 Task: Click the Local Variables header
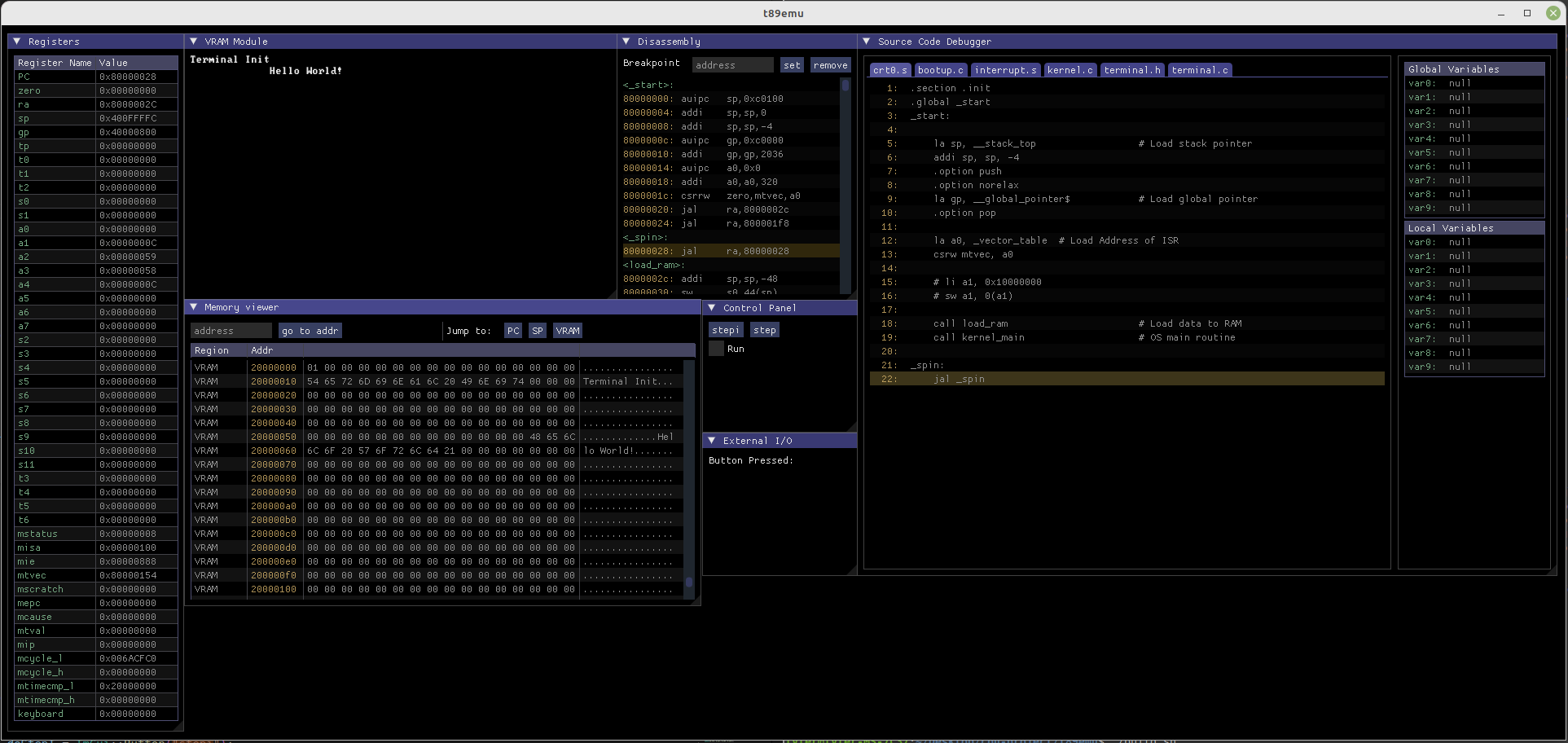(1474, 228)
